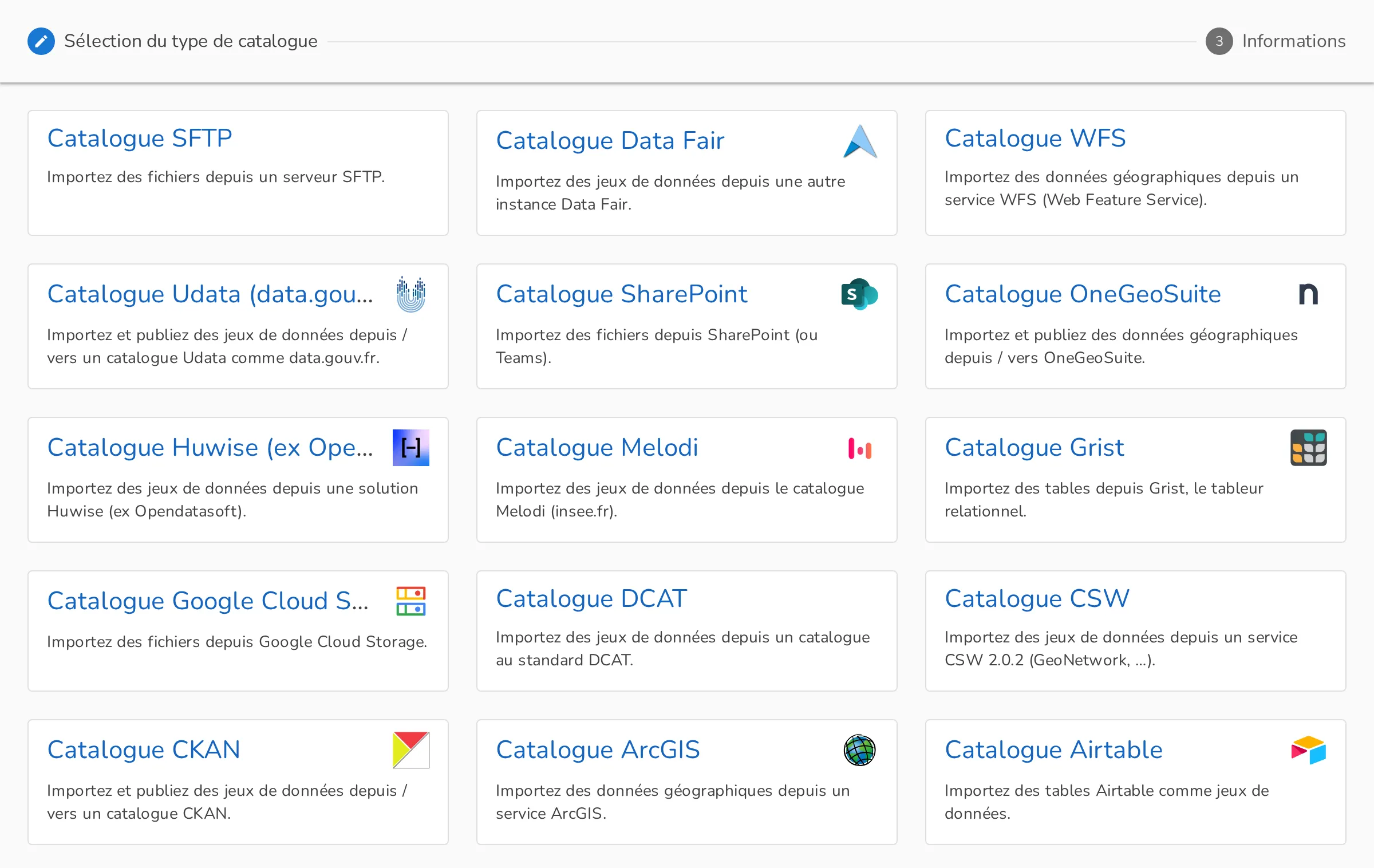Click 'Importez des fichiers depuis Google Cloud Storage.'

(237, 641)
